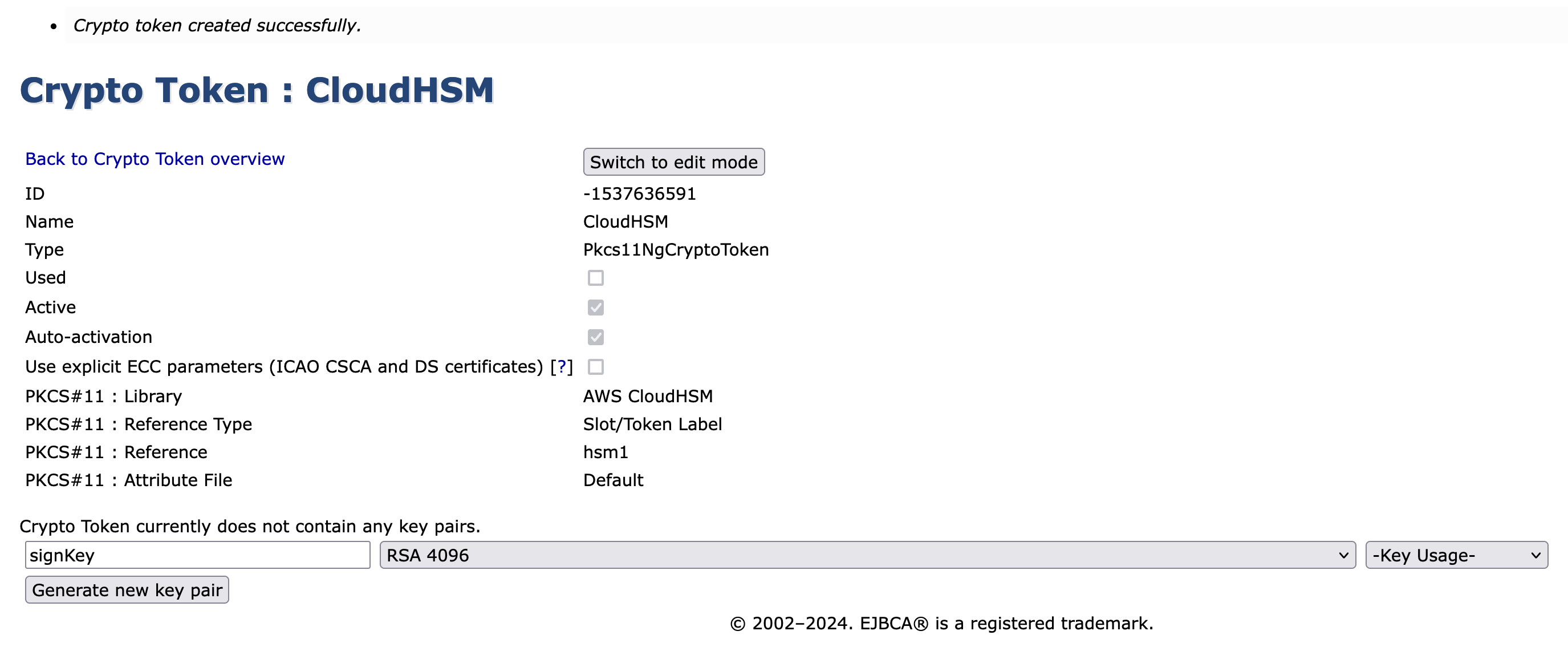Click the hsm1 reference value

[605, 452]
